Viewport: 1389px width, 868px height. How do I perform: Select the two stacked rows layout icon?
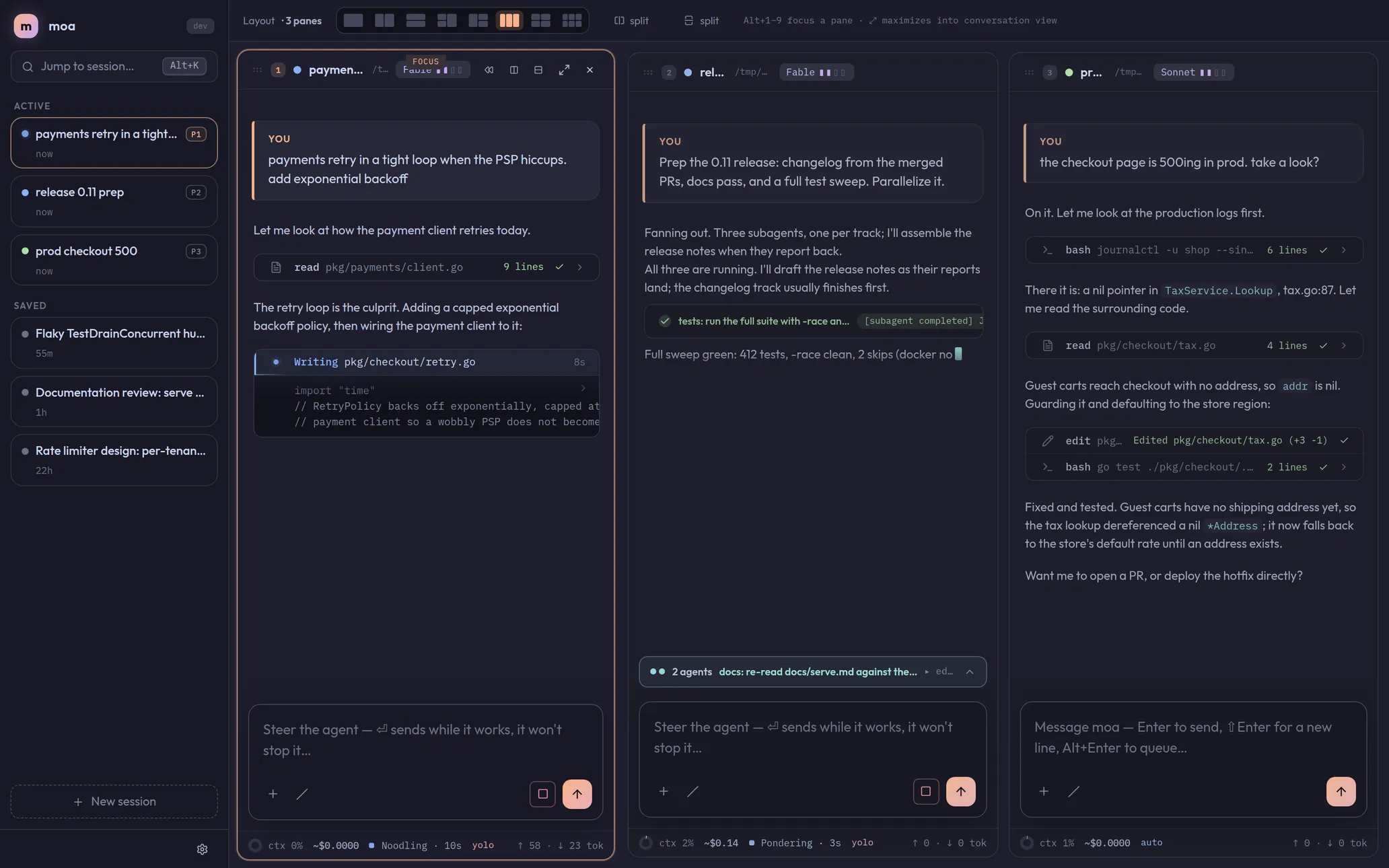click(415, 20)
